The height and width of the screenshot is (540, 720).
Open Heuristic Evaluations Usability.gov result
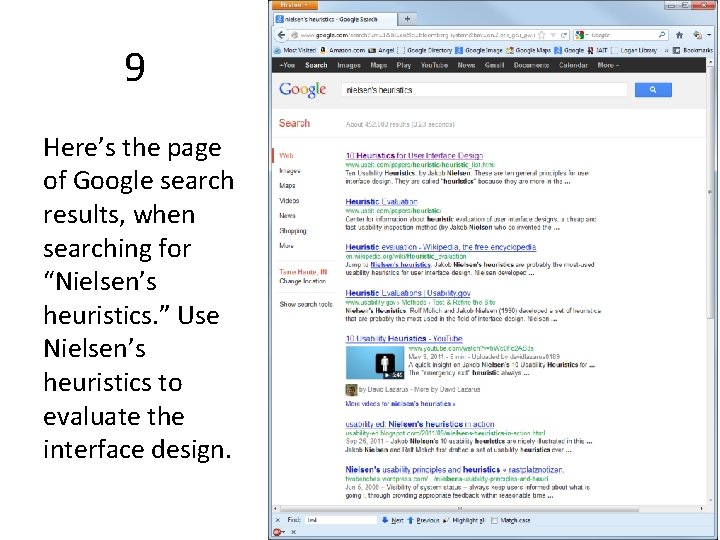[x=408, y=292]
